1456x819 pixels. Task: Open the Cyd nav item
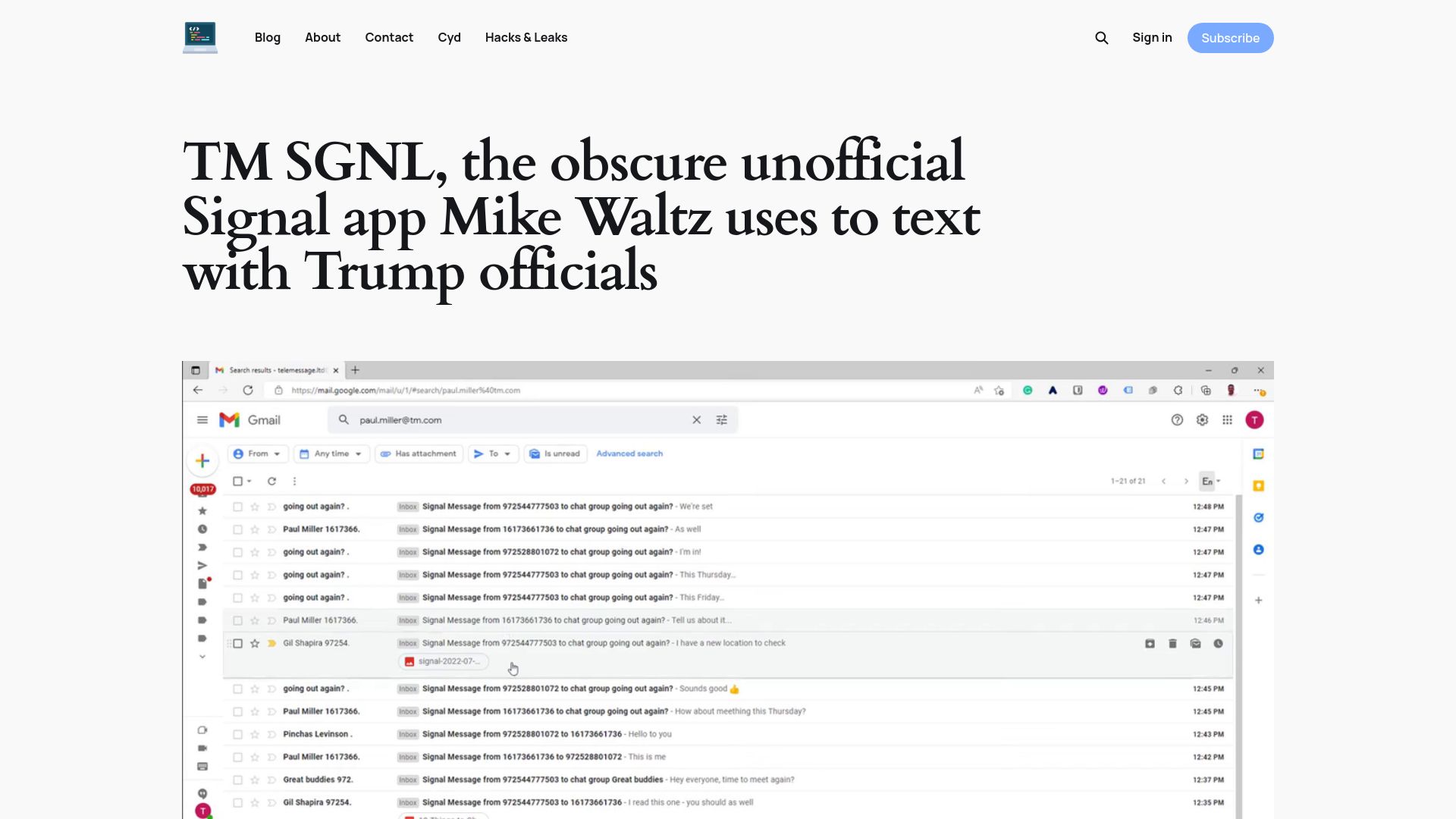(449, 37)
